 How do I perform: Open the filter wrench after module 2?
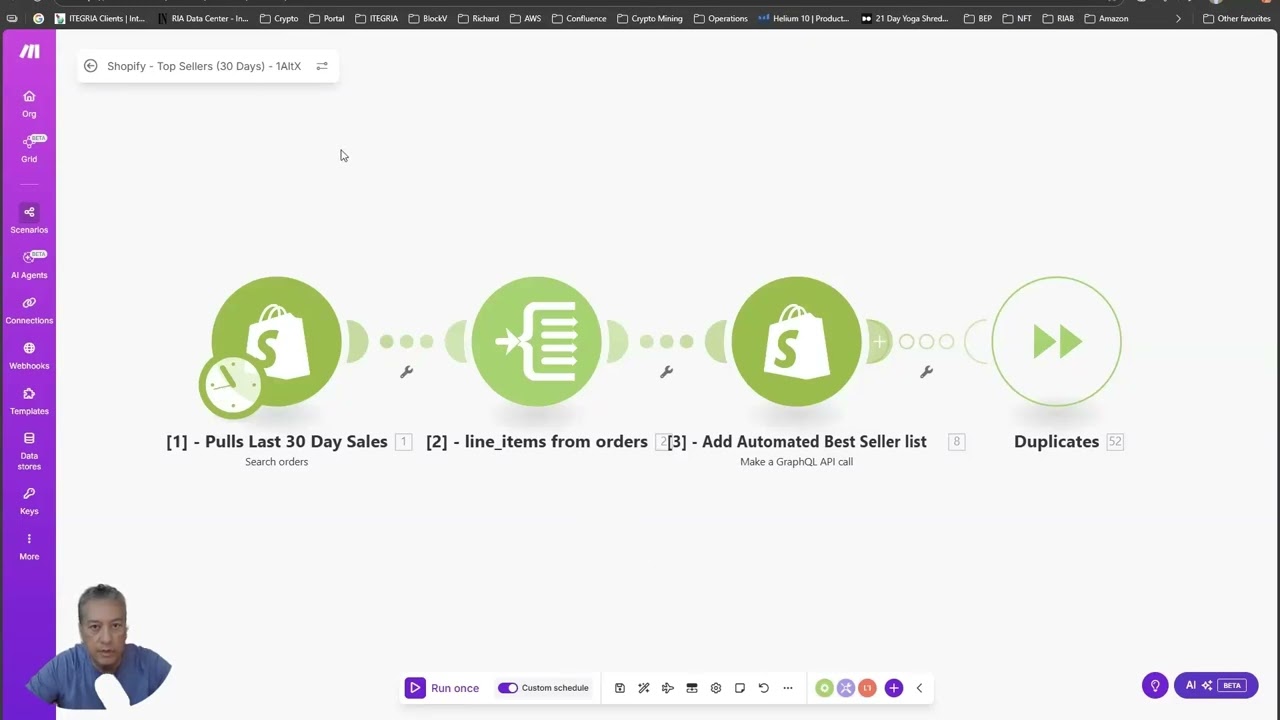tap(666, 372)
